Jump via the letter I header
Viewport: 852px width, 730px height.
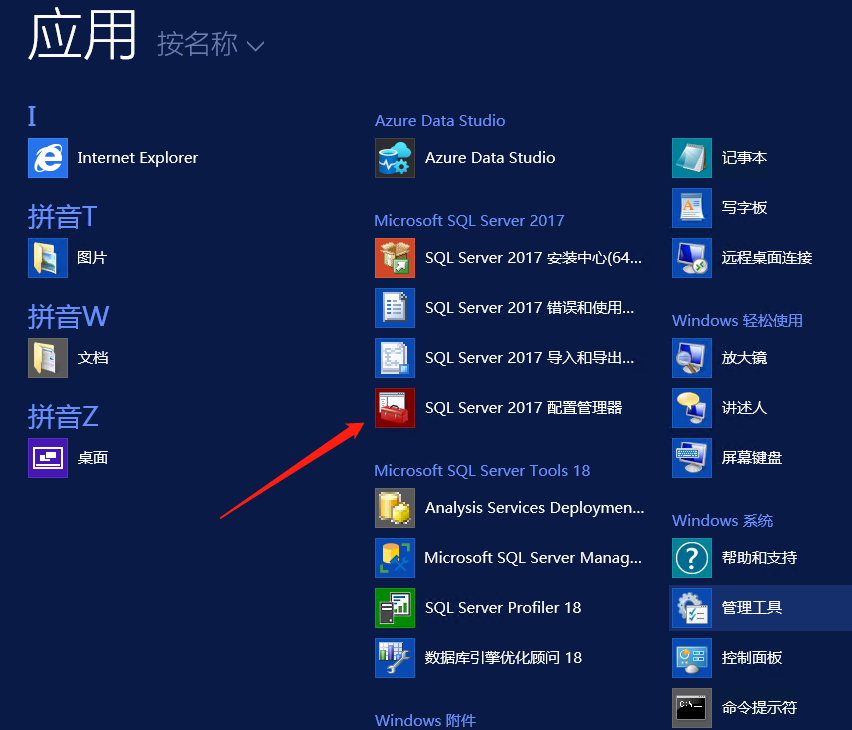pyautogui.click(x=32, y=116)
